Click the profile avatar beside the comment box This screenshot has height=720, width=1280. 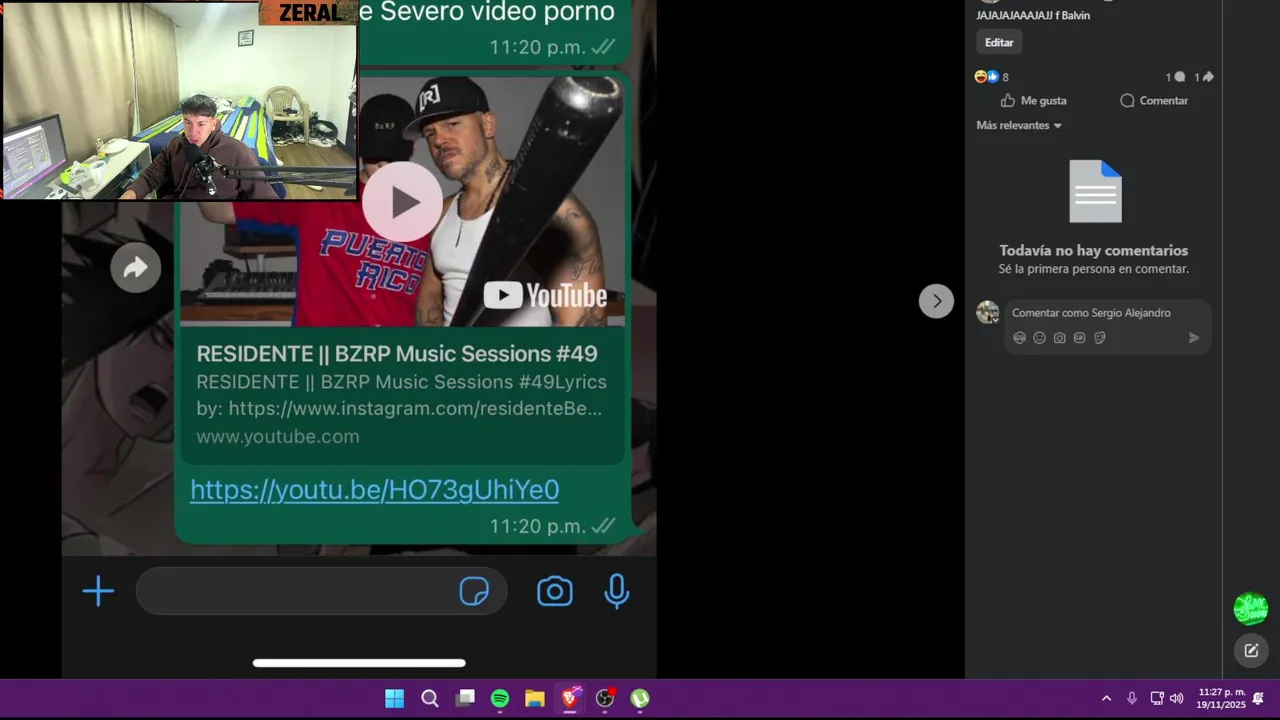pos(987,312)
